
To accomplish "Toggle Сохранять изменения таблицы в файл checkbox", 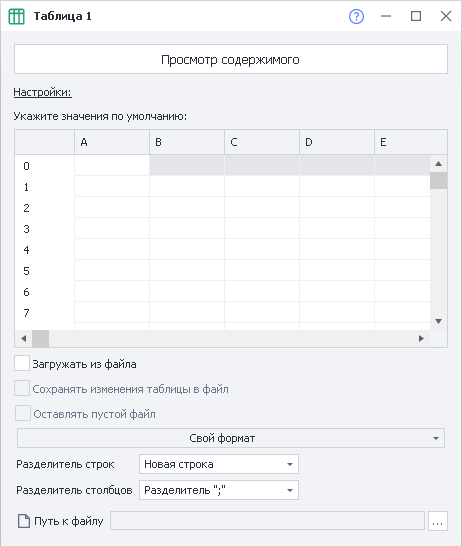I will (22, 388).
